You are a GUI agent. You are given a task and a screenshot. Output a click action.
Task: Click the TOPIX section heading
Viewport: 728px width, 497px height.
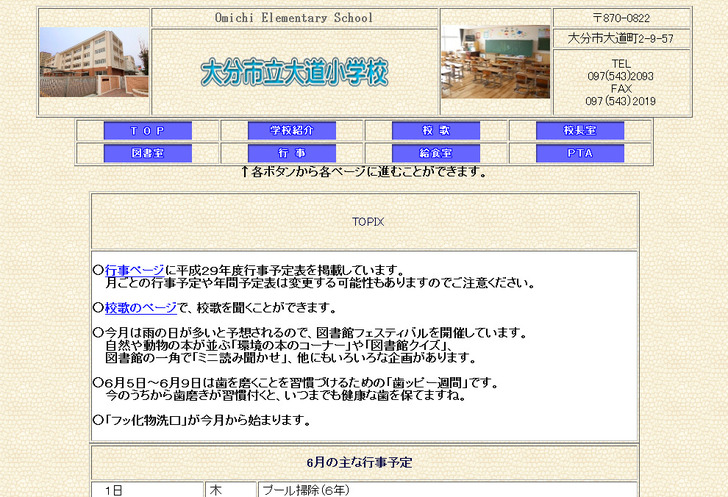click(x=367, y=222)
